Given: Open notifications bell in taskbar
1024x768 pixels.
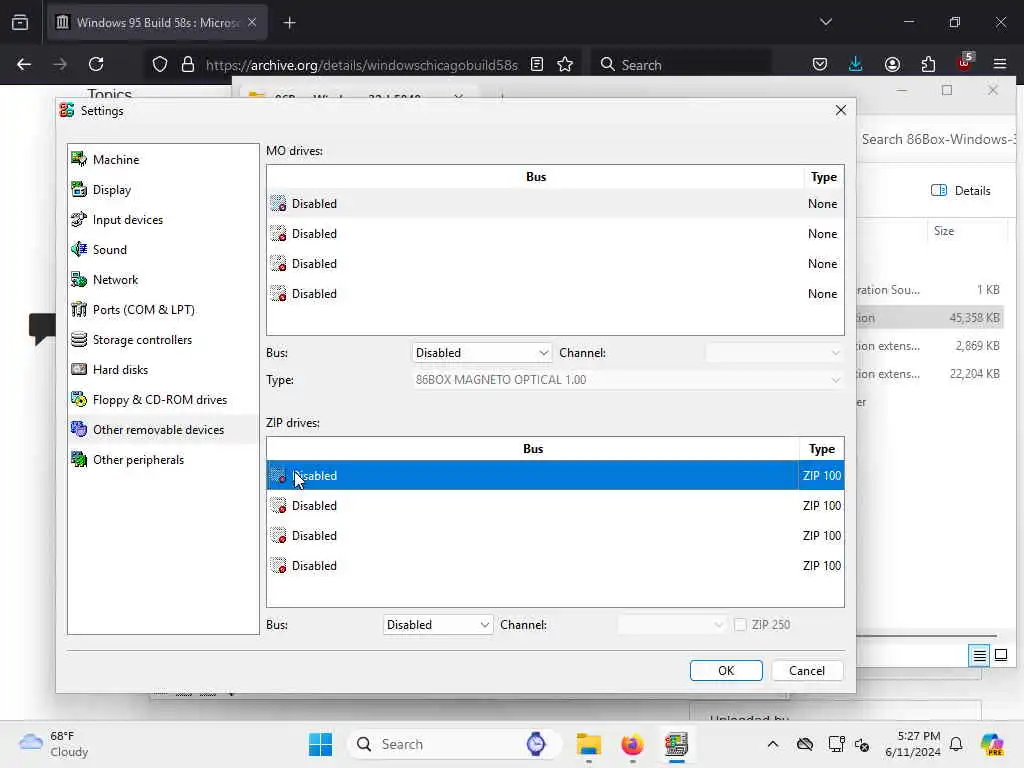Looking at the screenshot, I should coord(956,744).
